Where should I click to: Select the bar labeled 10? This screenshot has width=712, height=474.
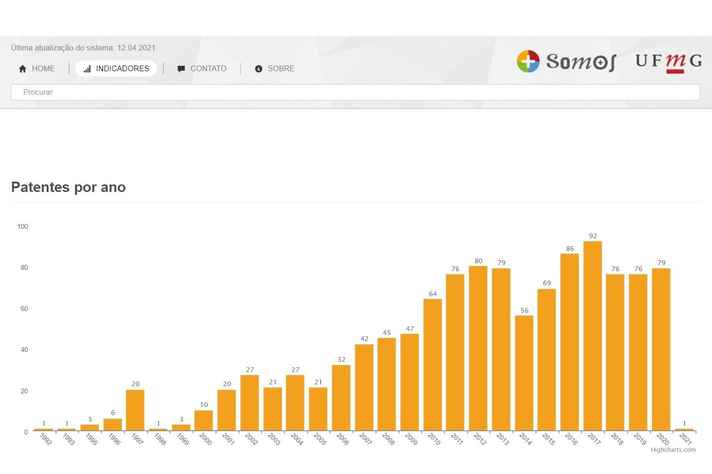[204, 420]
